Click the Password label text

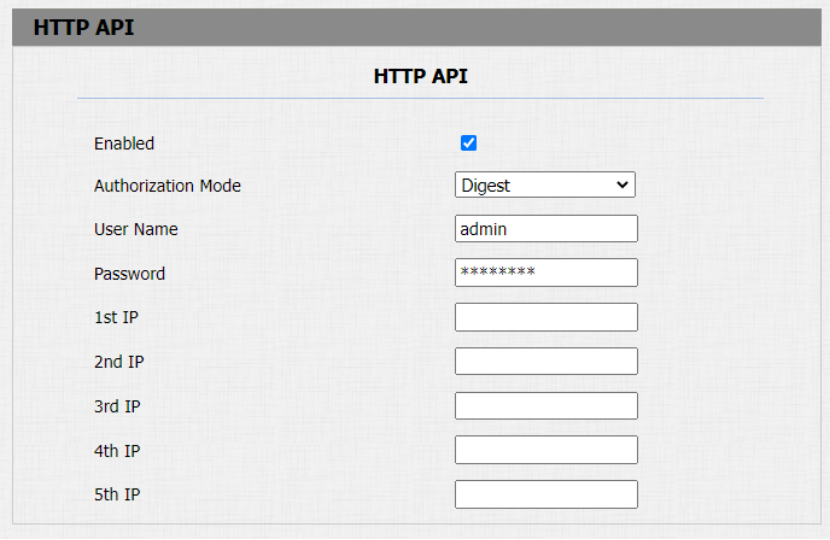[x=130, y=274]
